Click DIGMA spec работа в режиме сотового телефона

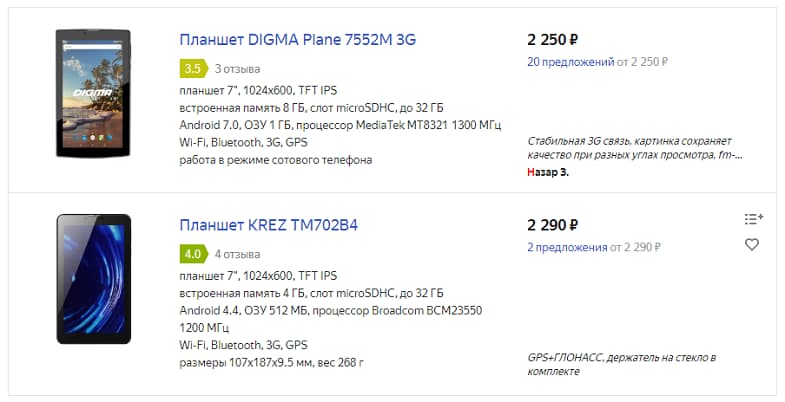[275, 160]
